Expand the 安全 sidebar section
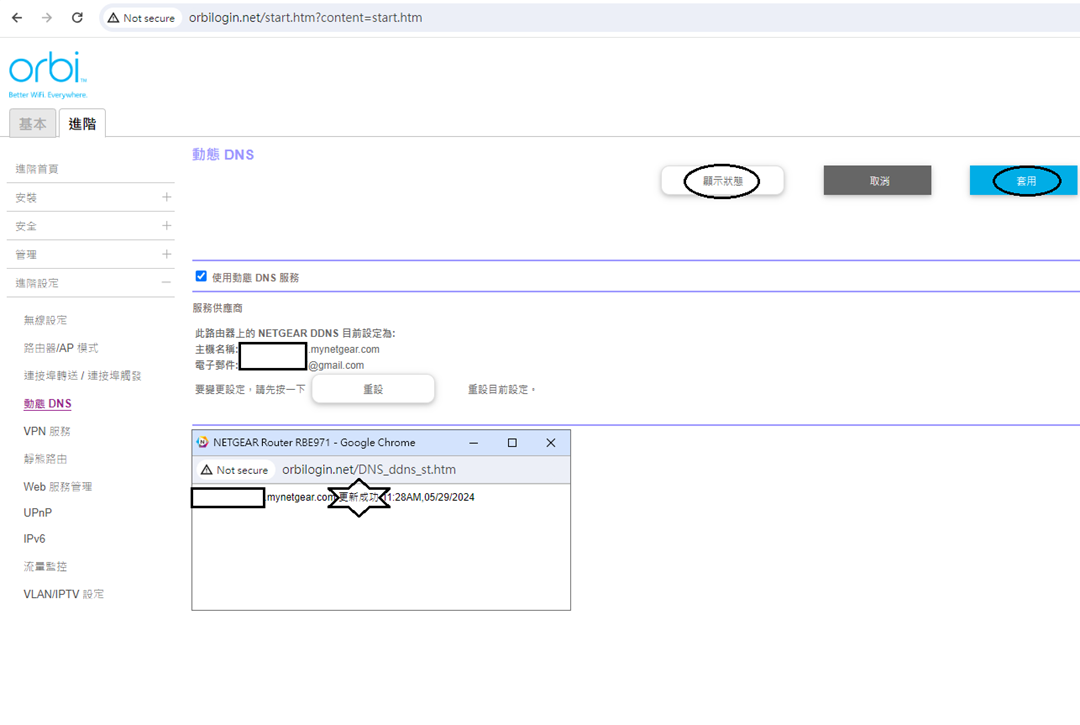 [x=166, y=226]
